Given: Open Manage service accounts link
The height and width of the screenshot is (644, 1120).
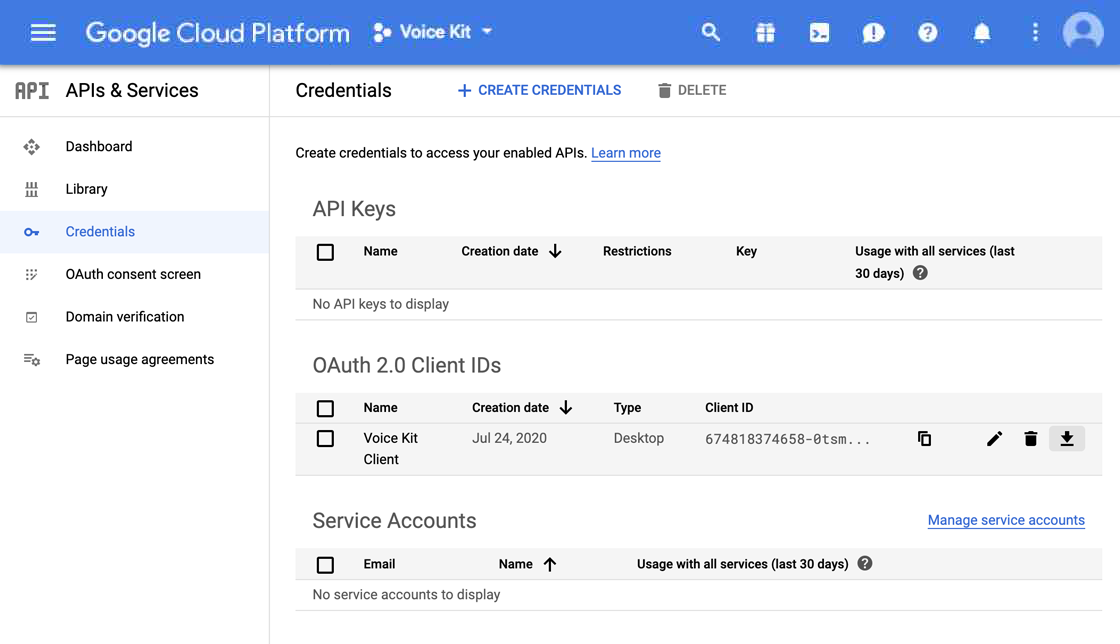Looking at the screenshot, I should [1006, 520].
